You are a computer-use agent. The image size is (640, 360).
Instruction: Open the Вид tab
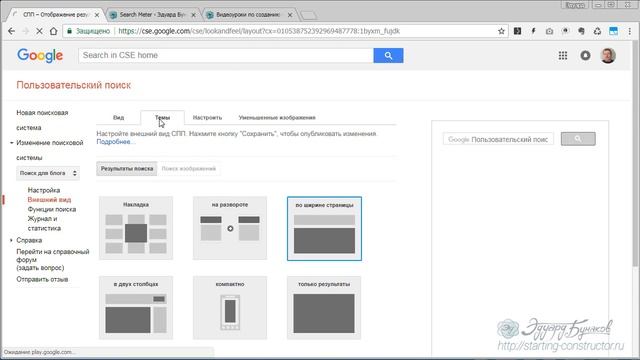coord(118,118)
